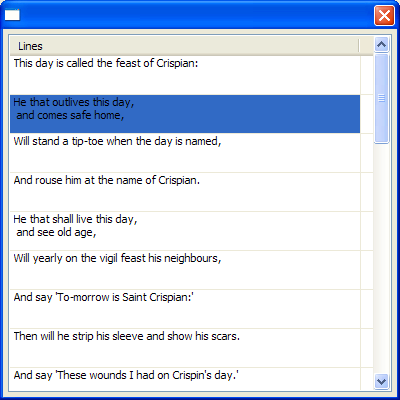Click the vertical scrollbar thumb
This screenshot has width=400, height=400.
pyautogui.click(x=381, y=98)
